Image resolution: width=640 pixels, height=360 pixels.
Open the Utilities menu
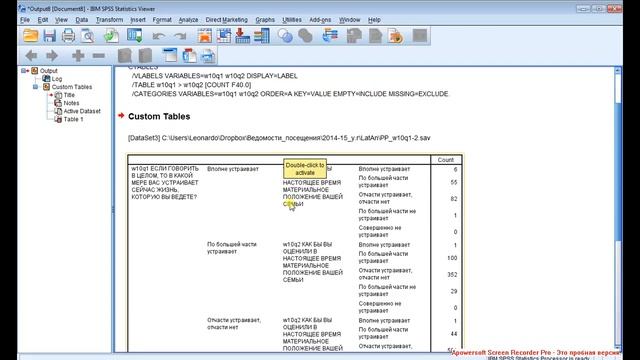pyautogui.click(x=292, y=20)
